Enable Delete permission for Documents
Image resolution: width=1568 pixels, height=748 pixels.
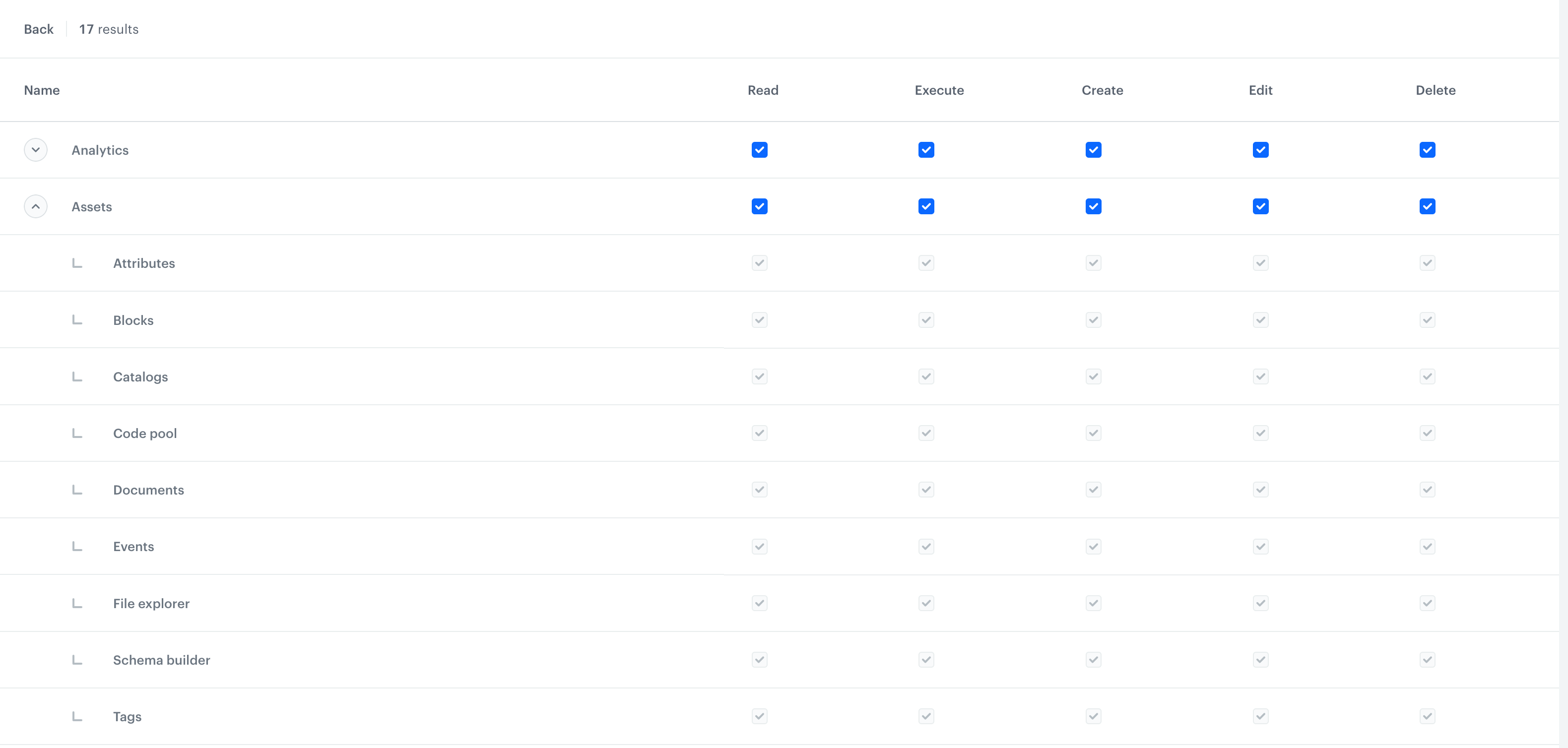coord(1427,490)
